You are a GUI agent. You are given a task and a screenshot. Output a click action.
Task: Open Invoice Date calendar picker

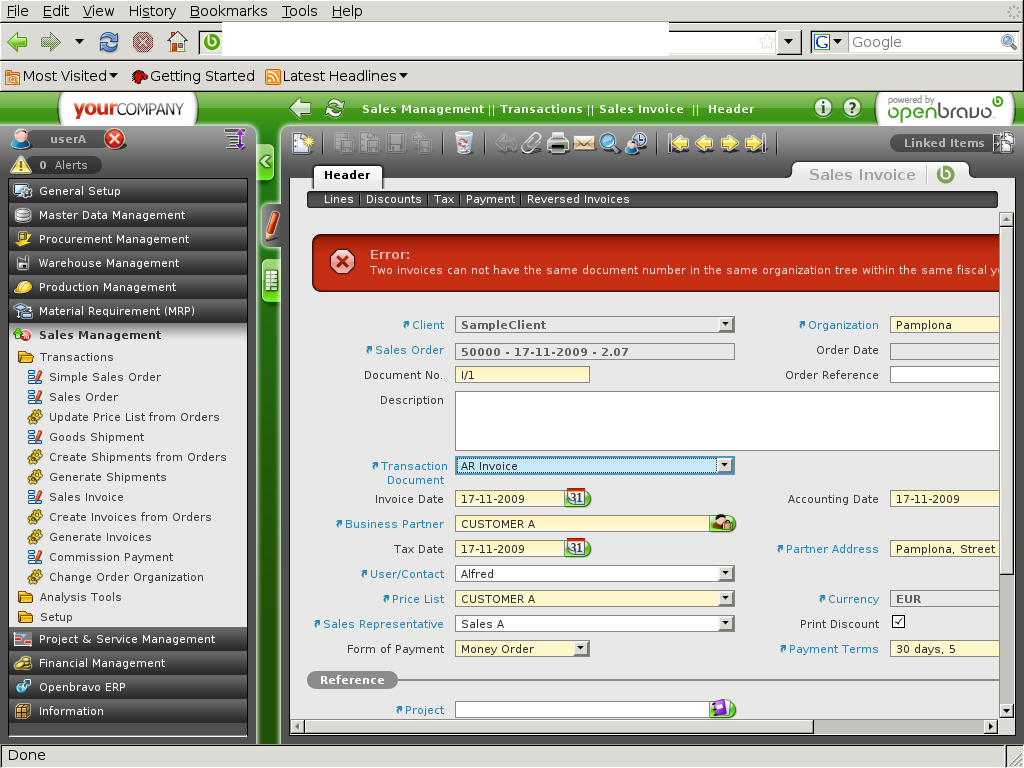(x=577, y=498)
